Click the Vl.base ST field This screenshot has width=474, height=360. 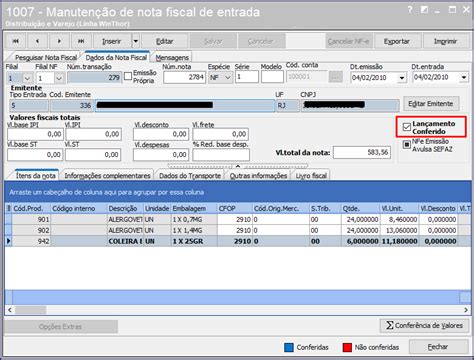pos(35,155)
